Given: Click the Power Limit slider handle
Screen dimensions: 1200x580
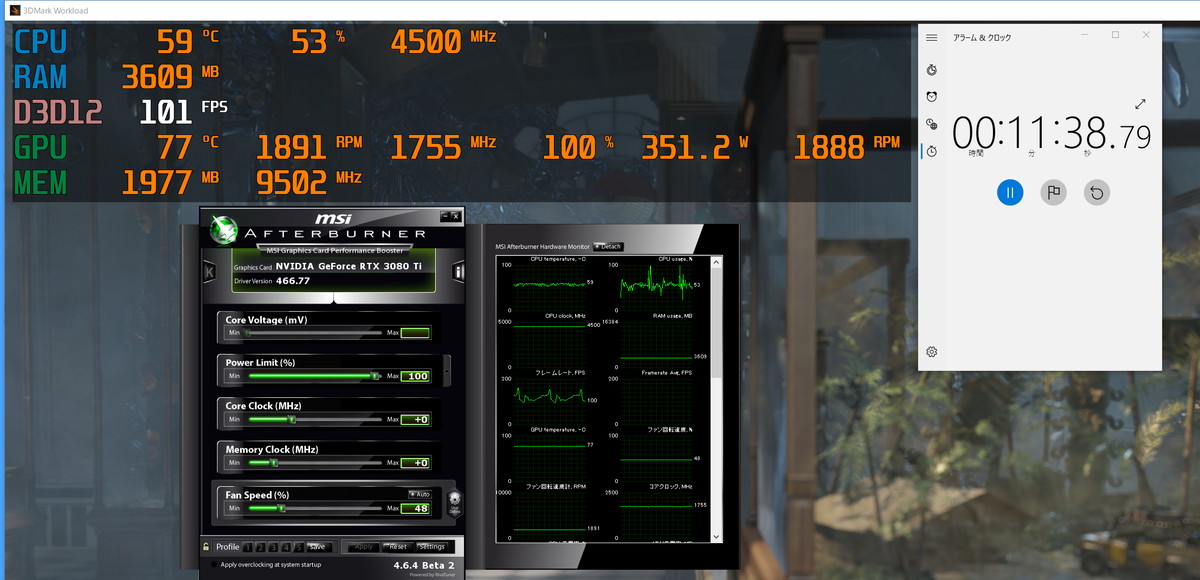Looking at the screenshot, I should click(374, 376).
